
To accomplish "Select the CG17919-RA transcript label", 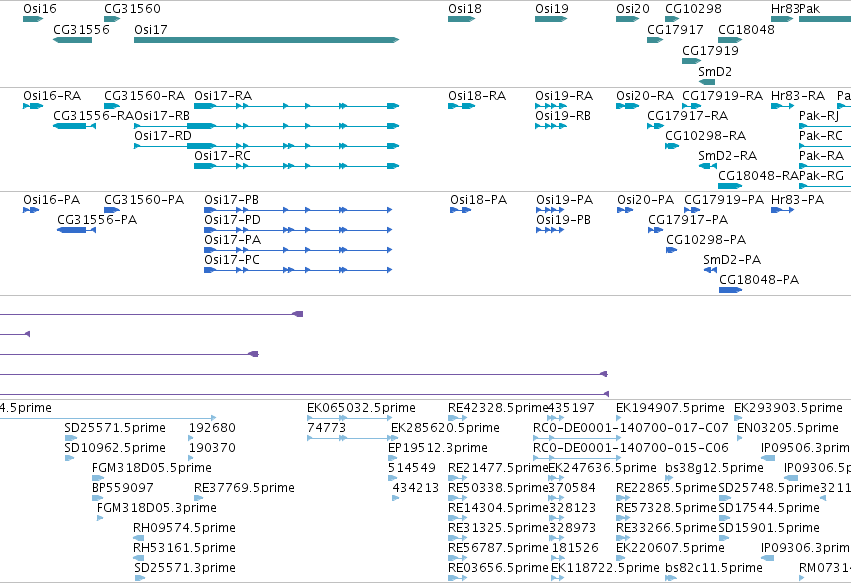I will click(722, 96).
